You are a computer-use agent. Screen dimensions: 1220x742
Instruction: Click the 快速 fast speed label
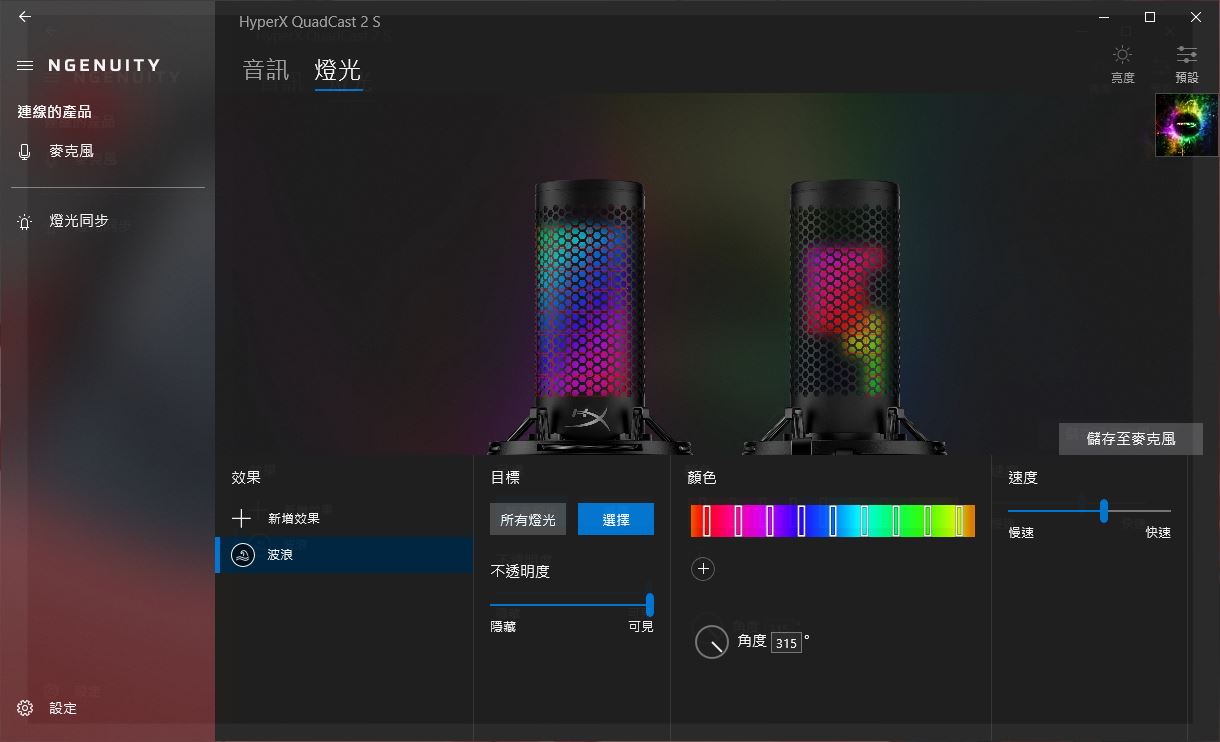click(x=1158, y=533)
